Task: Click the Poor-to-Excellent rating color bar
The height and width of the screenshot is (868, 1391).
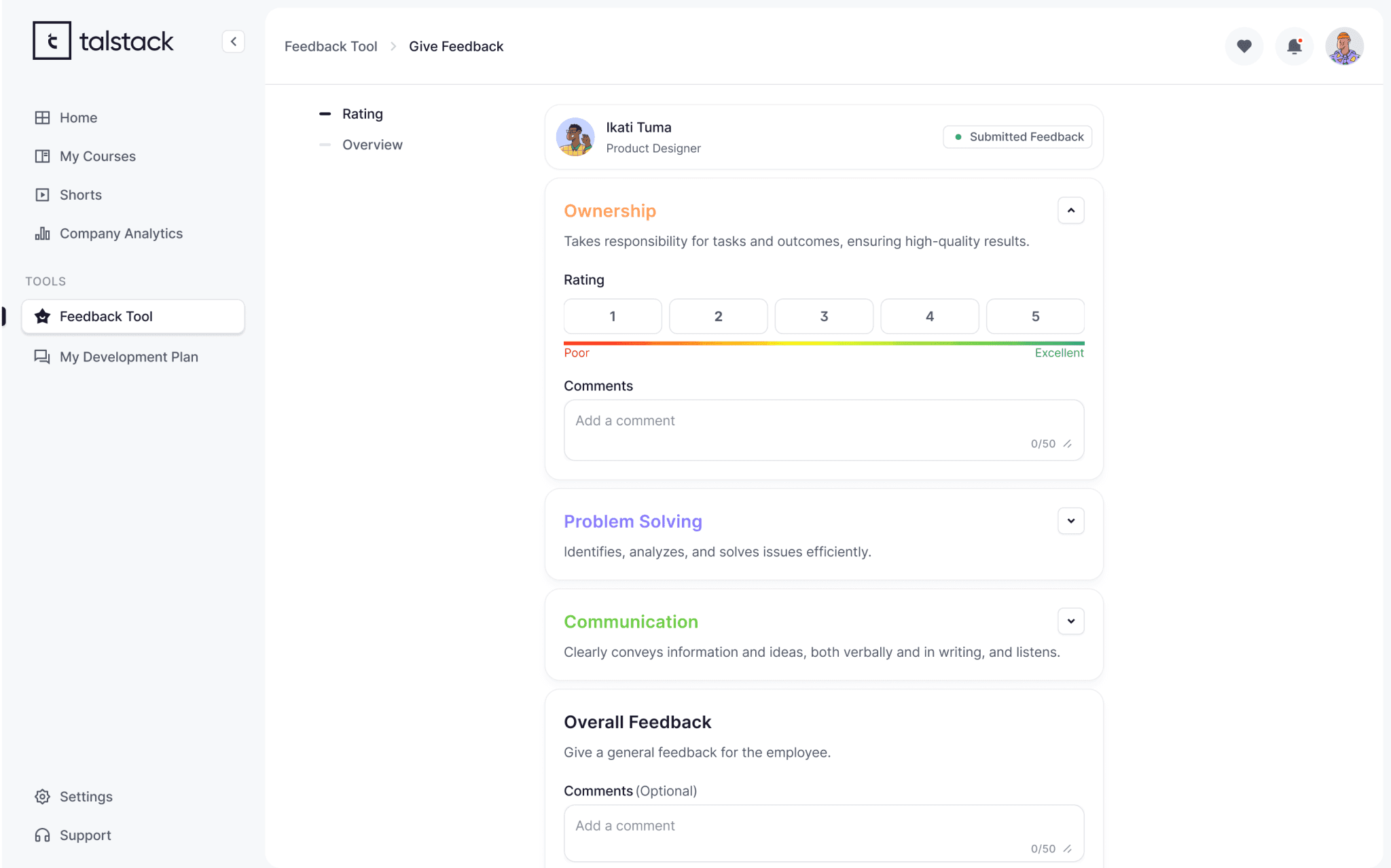Action: (823, 344)
